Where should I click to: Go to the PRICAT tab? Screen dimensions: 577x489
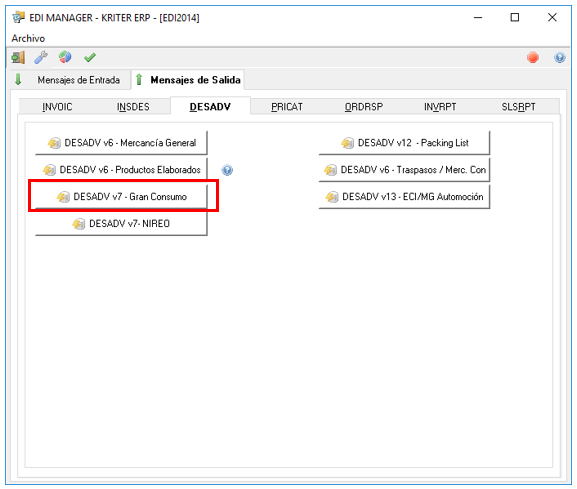(287, 107)
